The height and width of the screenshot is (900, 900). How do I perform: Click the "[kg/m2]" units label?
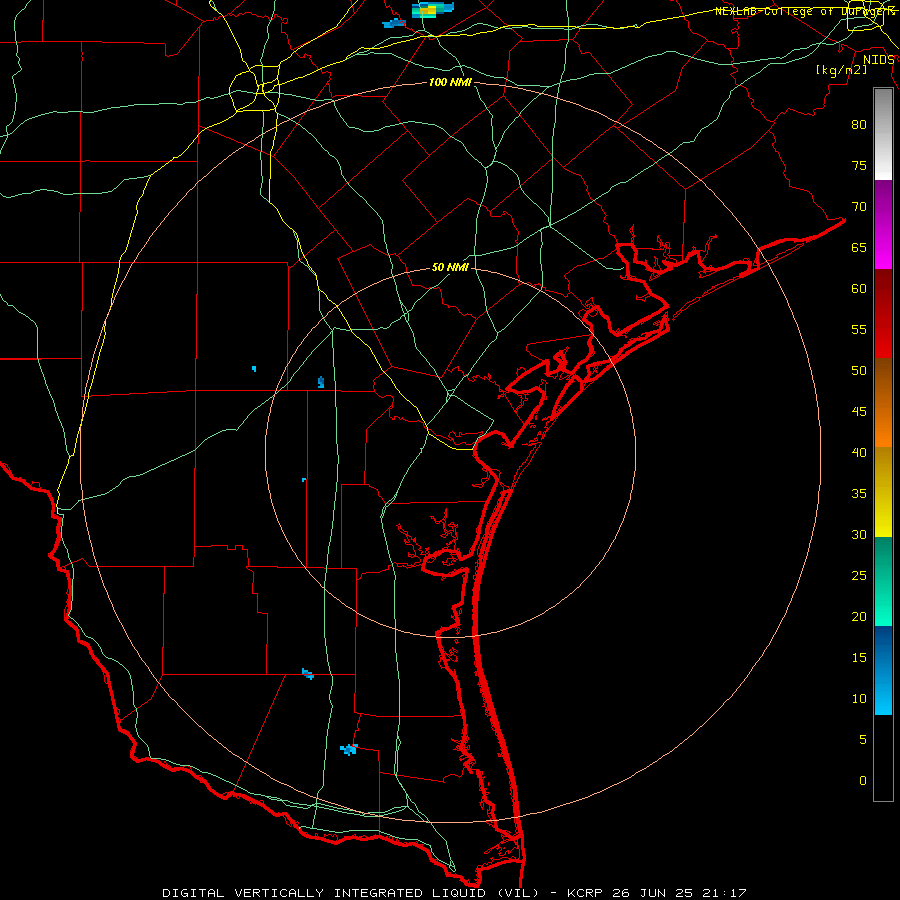point(841,70)
